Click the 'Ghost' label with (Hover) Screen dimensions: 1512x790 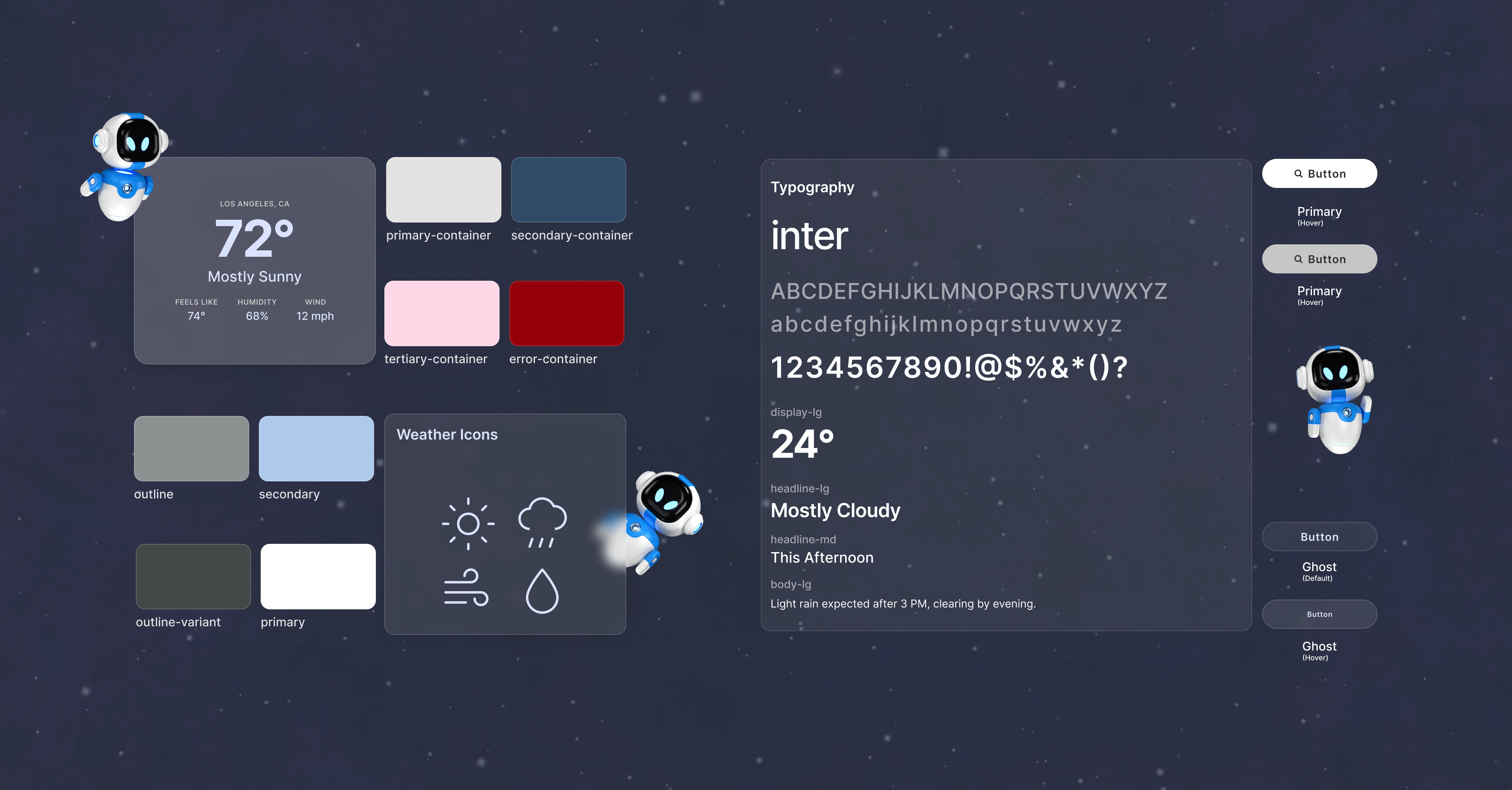(1319, 646)
